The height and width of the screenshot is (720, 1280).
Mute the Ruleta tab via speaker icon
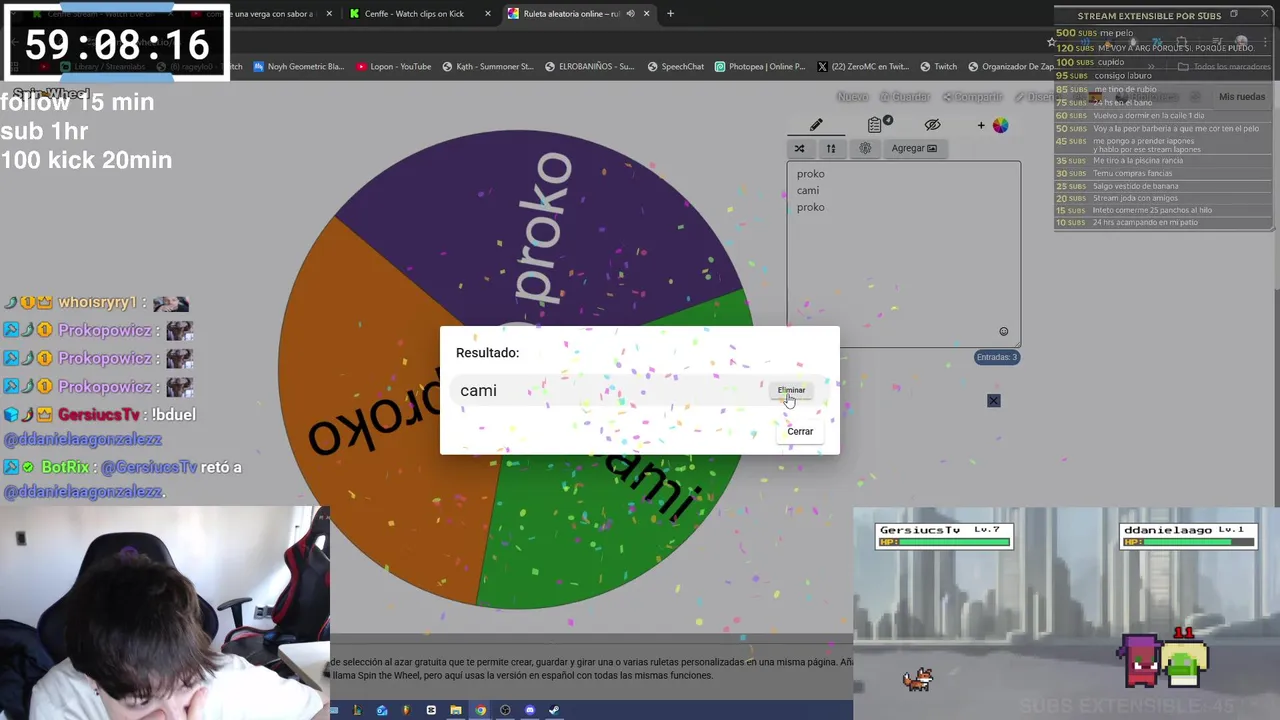pos(630,14)
